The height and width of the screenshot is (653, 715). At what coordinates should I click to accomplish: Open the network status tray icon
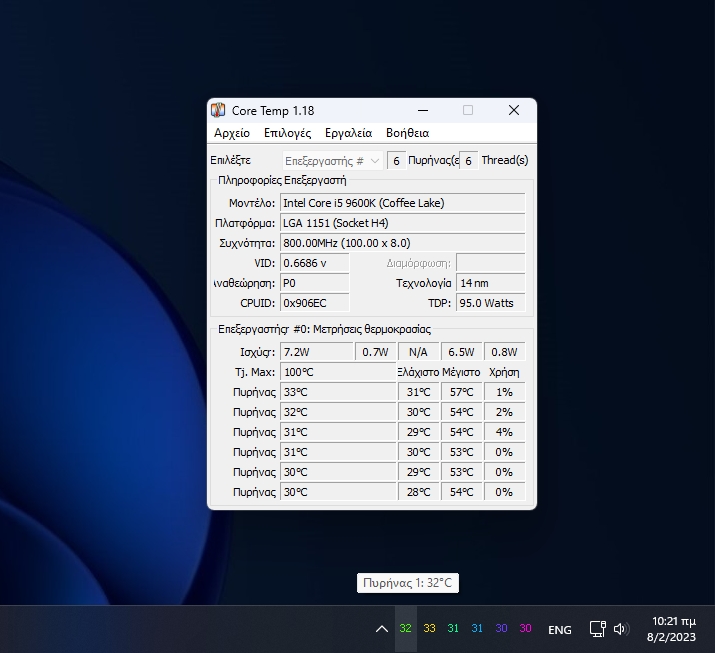[x=597, y=629]
